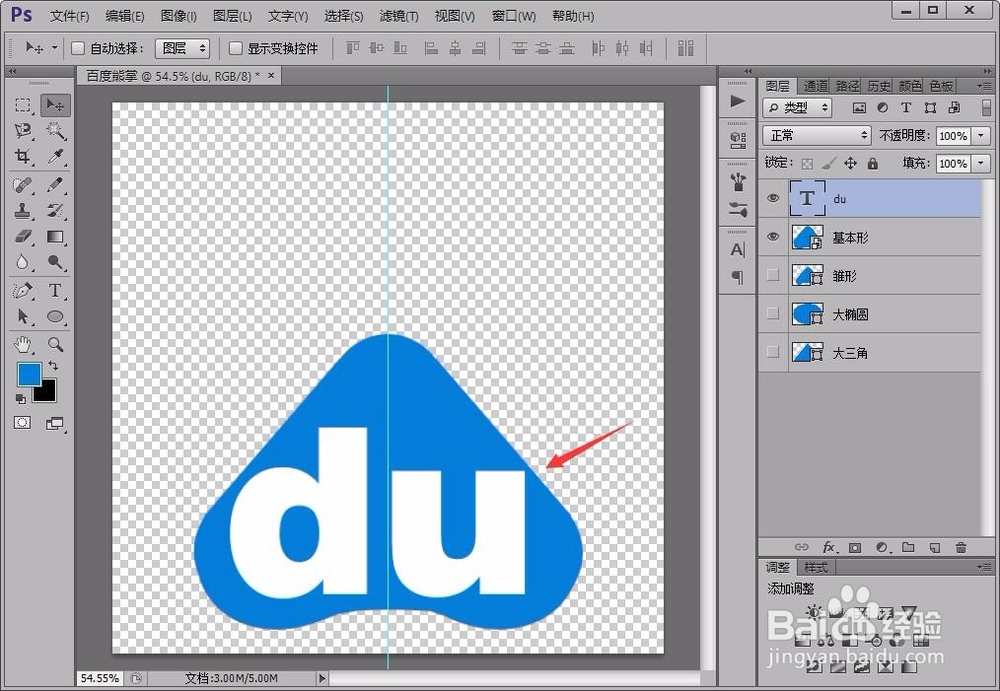Open the layers panel flyout menu
The height and width of the screenshot is (691, 1000).
pos(983,85)
